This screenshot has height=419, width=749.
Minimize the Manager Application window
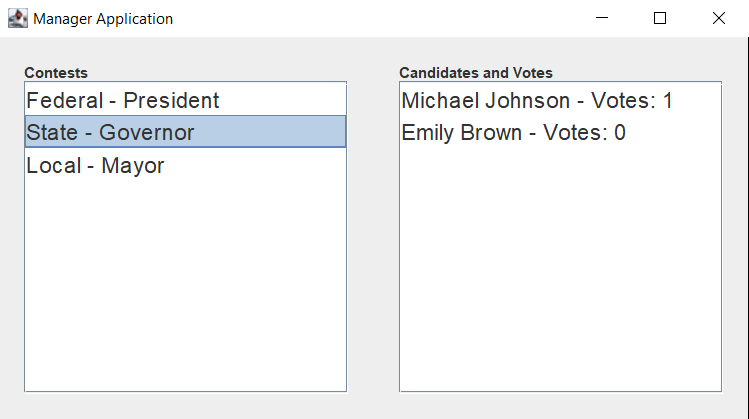pos(602,18)
